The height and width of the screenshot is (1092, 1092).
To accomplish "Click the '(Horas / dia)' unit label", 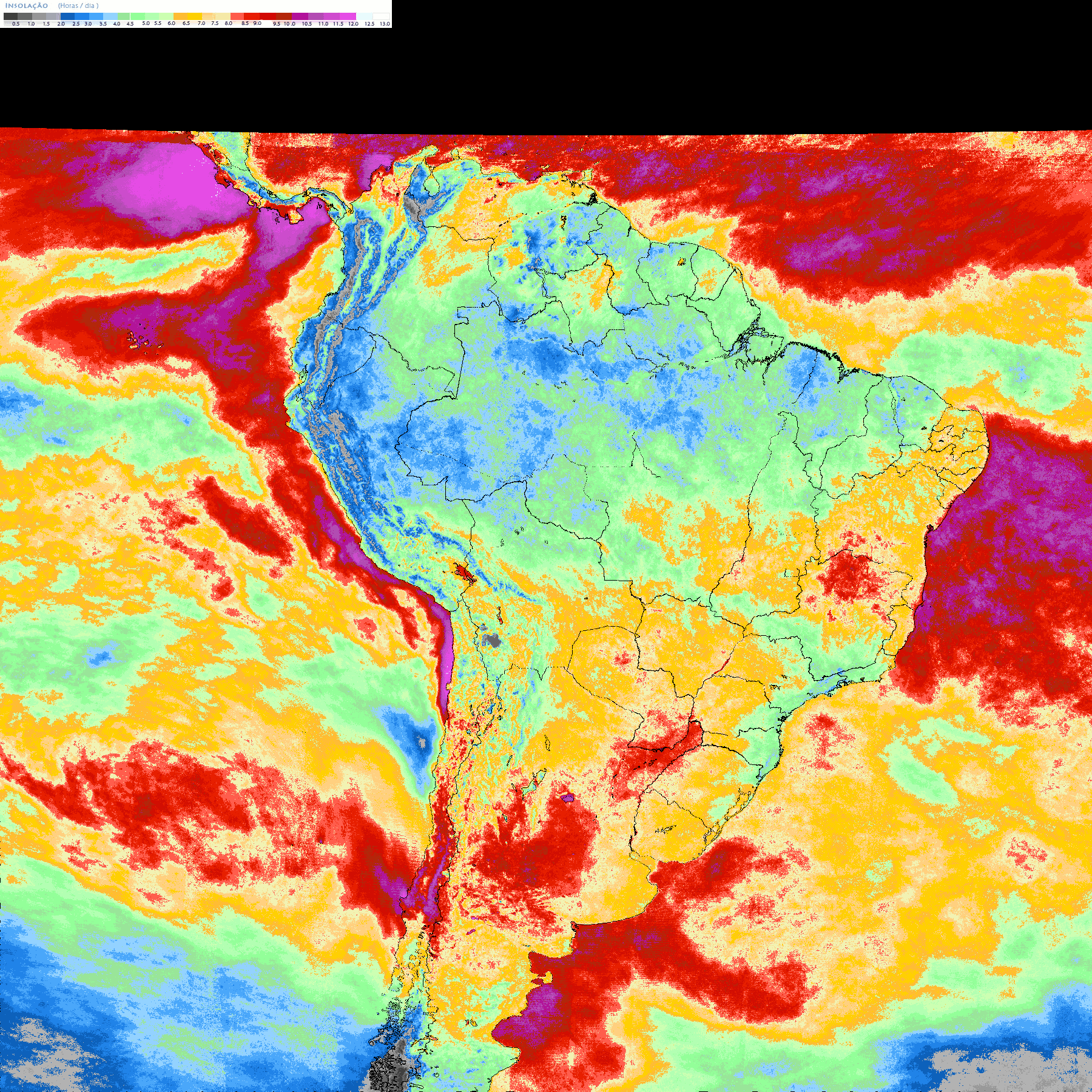I will click(78, 5).
